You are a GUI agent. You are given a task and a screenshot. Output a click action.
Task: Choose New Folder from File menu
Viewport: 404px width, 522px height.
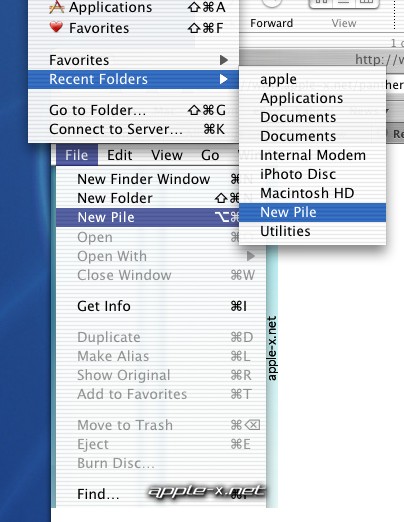click(148, 198)
